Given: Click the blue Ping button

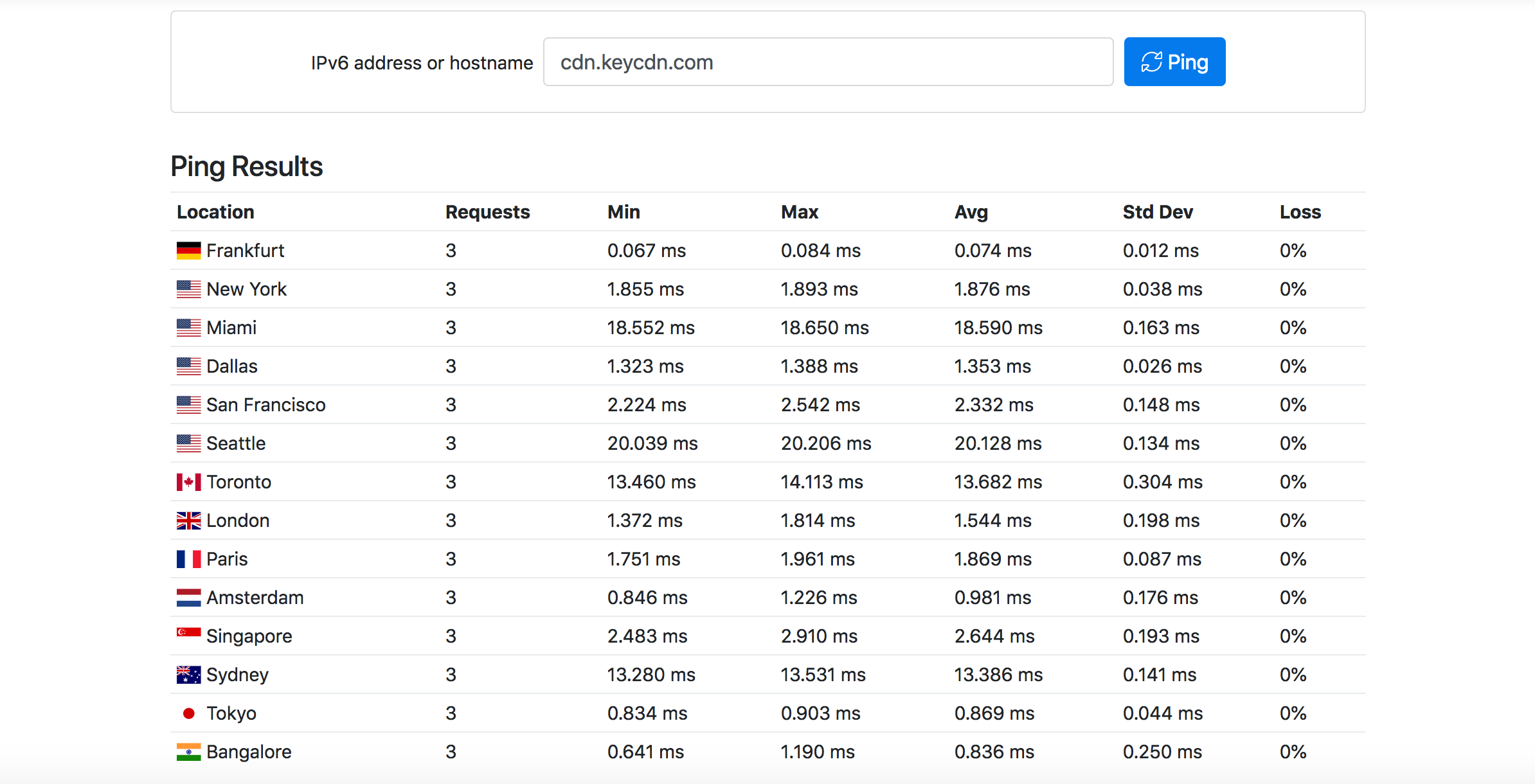Looking at the screenshot, I should 1174,62.
